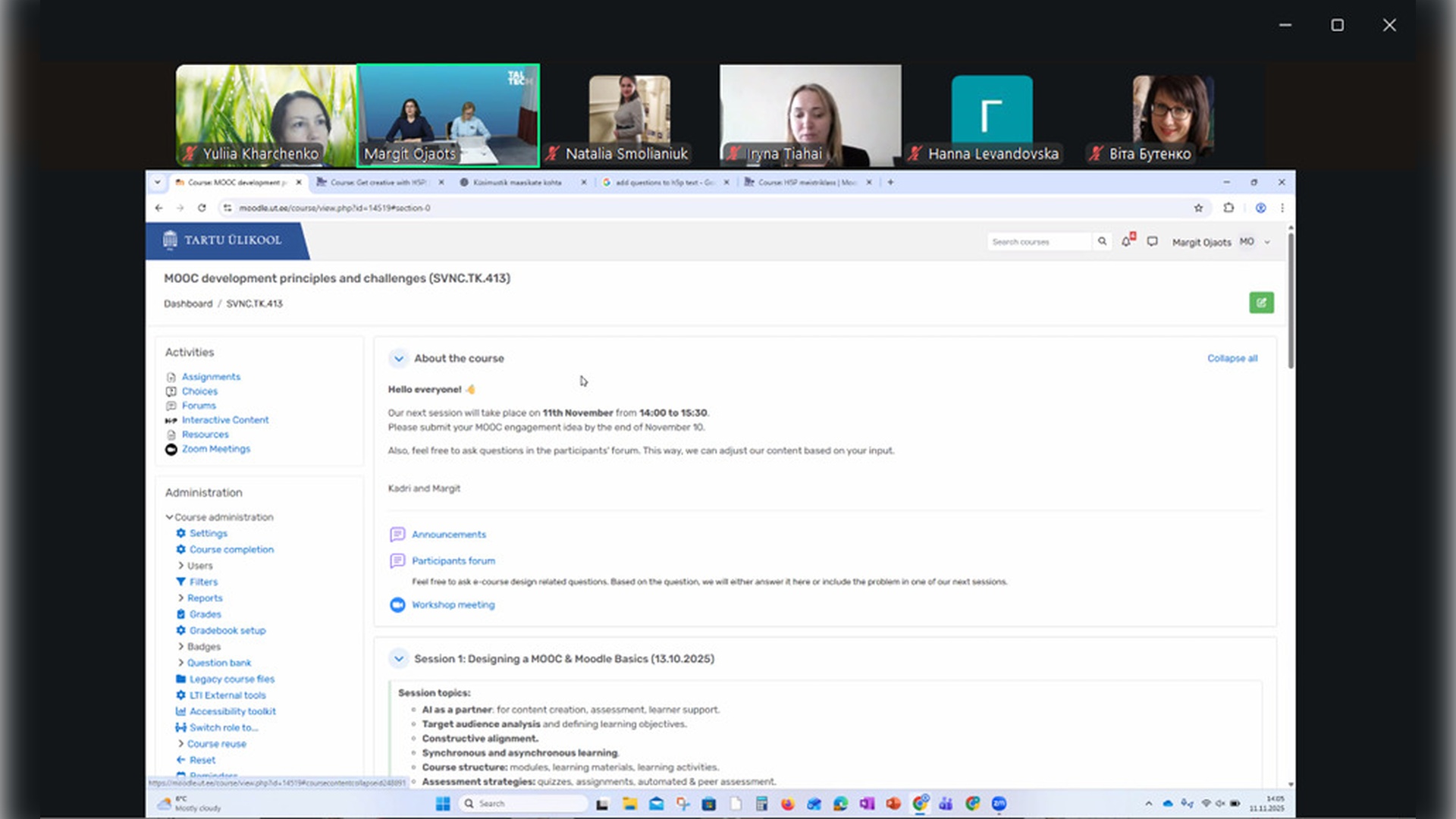This screenshot has height=819, width=1456.
Task: Collapse Session 1 Designing a MOOC section
Action: tap(398, 659)
